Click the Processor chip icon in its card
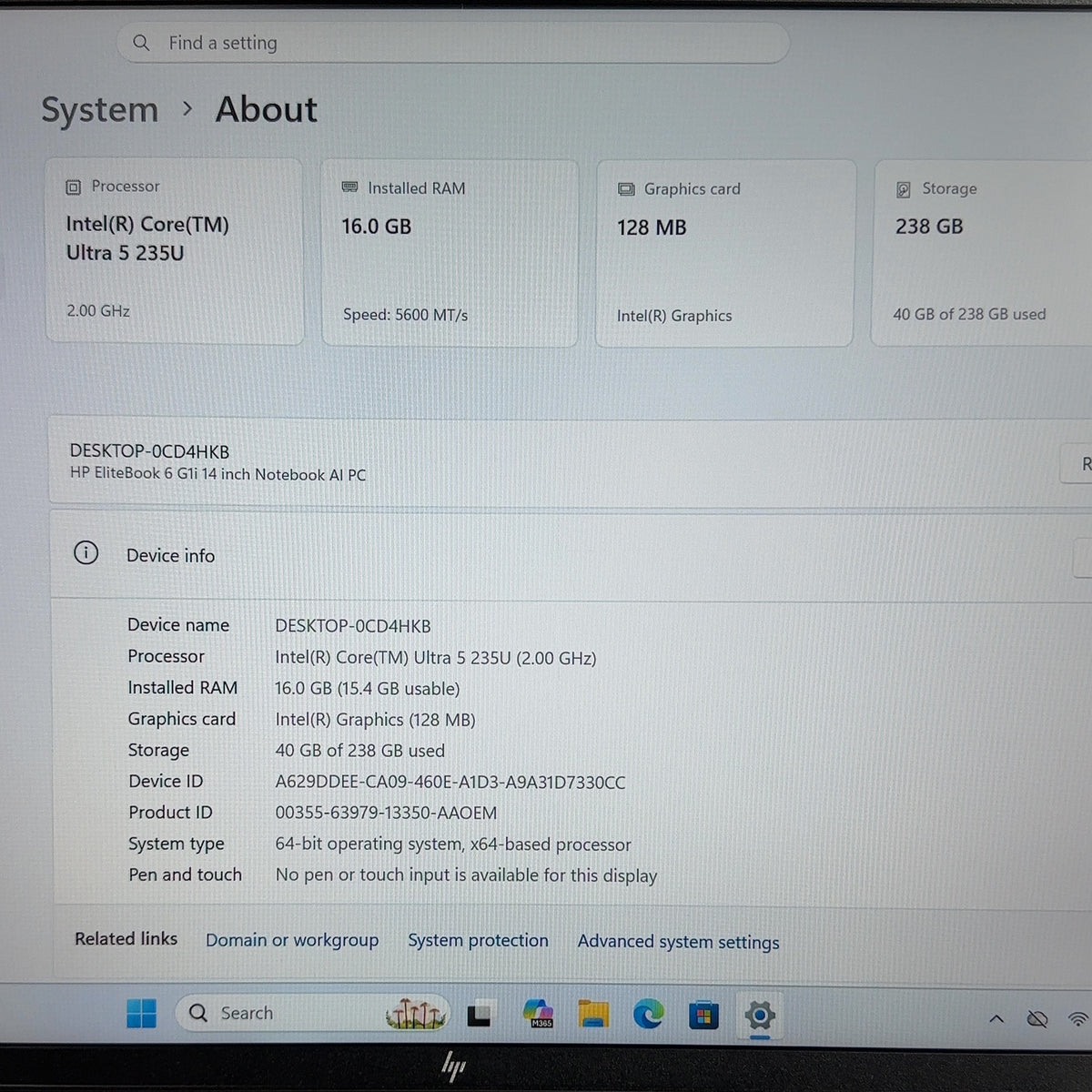Screen dimensions: 1092x1092 [x=74, y=187]
